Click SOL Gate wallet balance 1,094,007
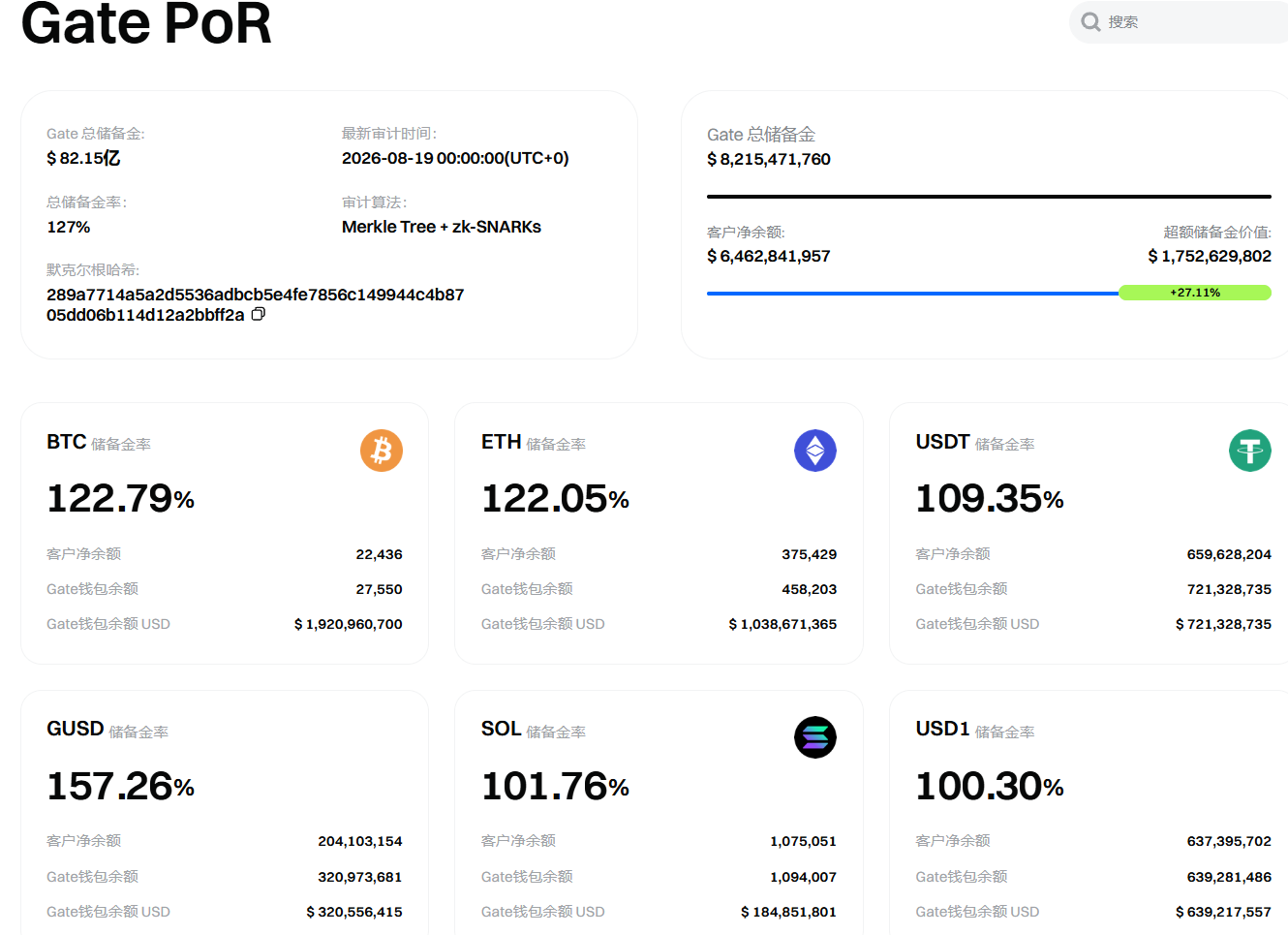The width and height of the screenshot is (1288, 935). pyautogui.click(x=803, y=877)
